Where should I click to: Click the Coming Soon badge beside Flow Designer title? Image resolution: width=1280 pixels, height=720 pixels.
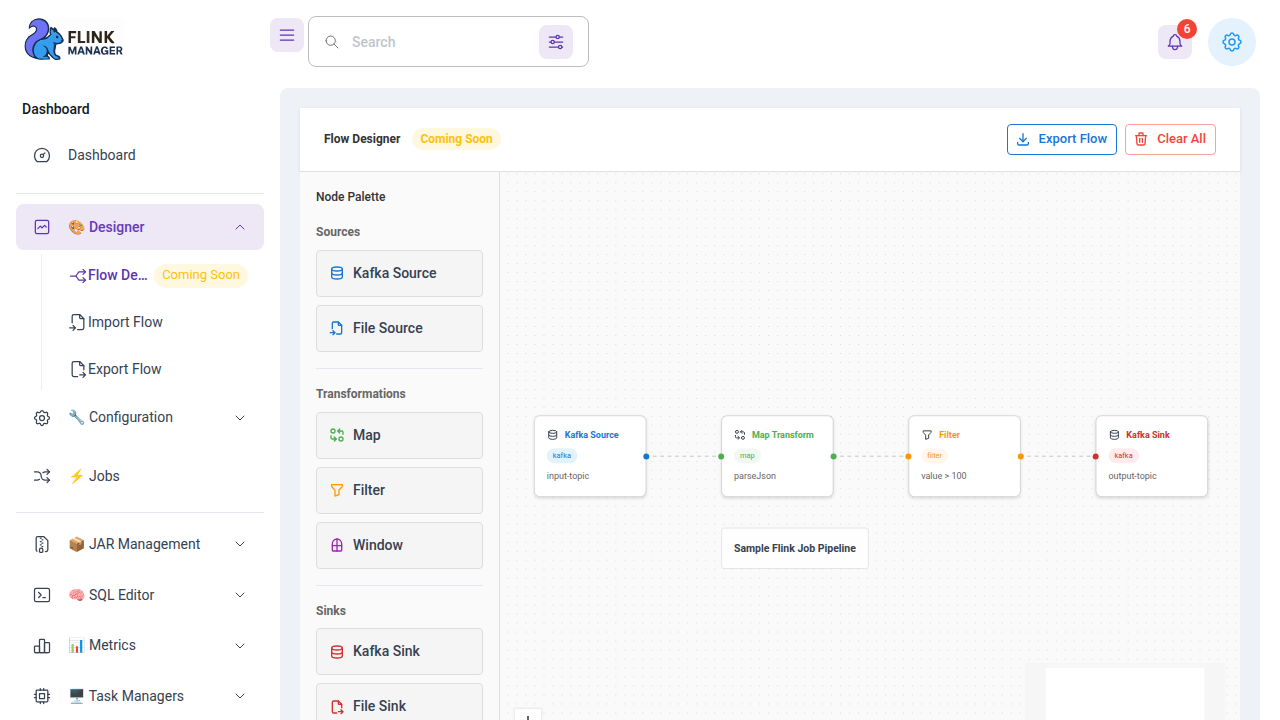(x=456, y=139)
